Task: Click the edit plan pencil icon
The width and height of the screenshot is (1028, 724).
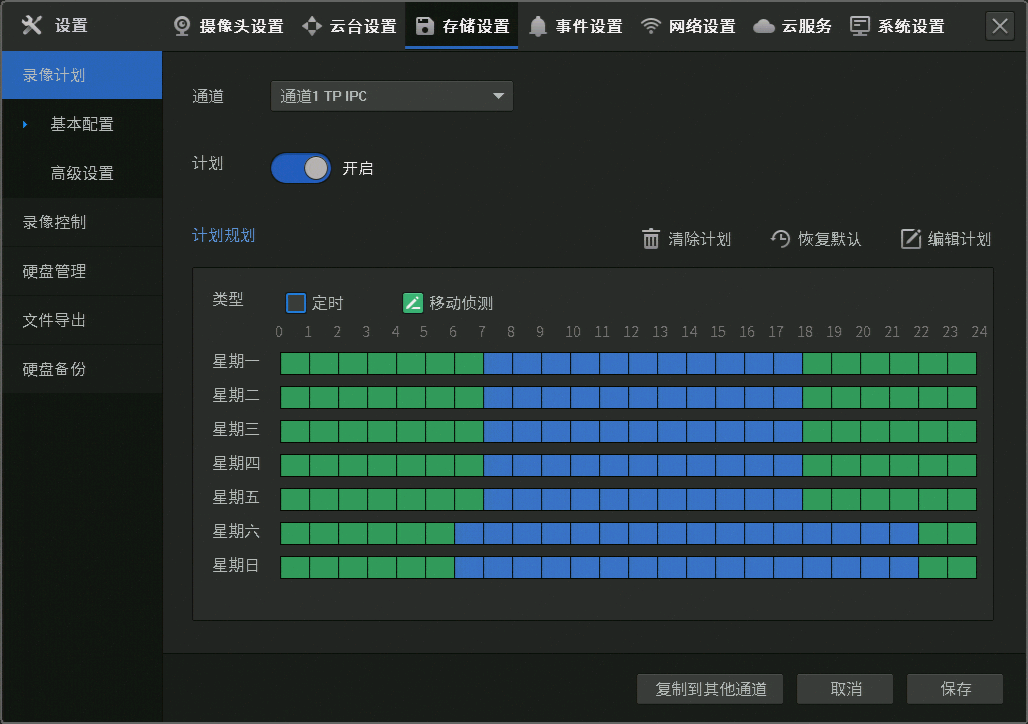Action: [911, 239]
